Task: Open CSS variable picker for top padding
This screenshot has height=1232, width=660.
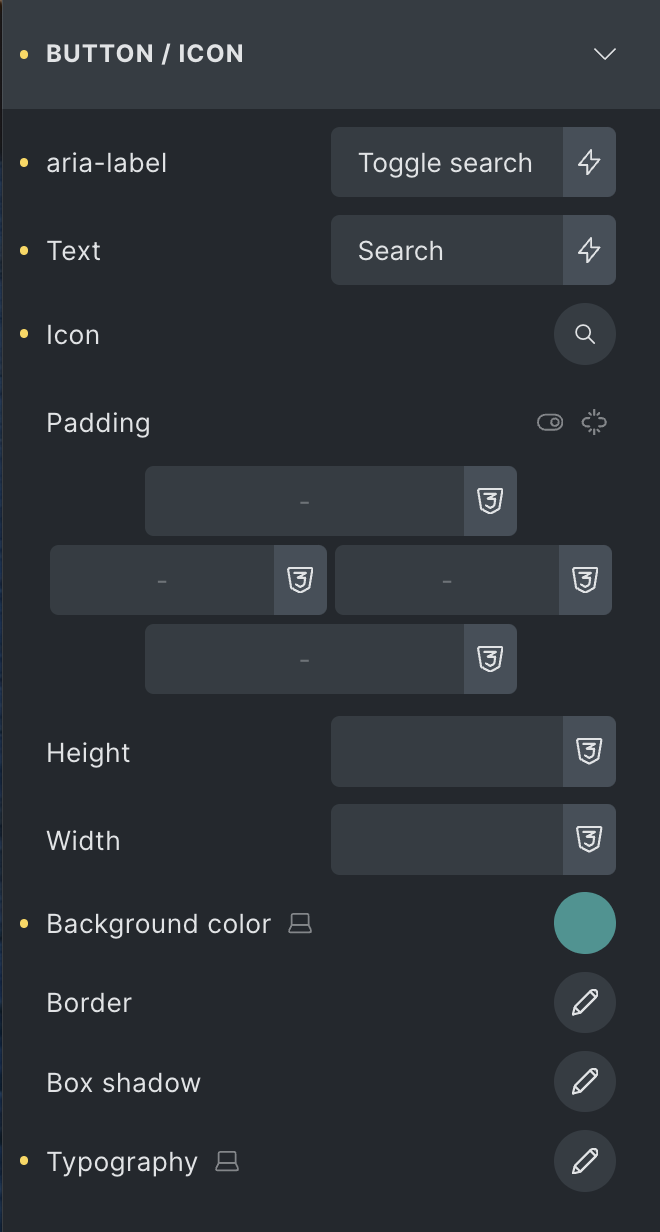Action: 490,501
